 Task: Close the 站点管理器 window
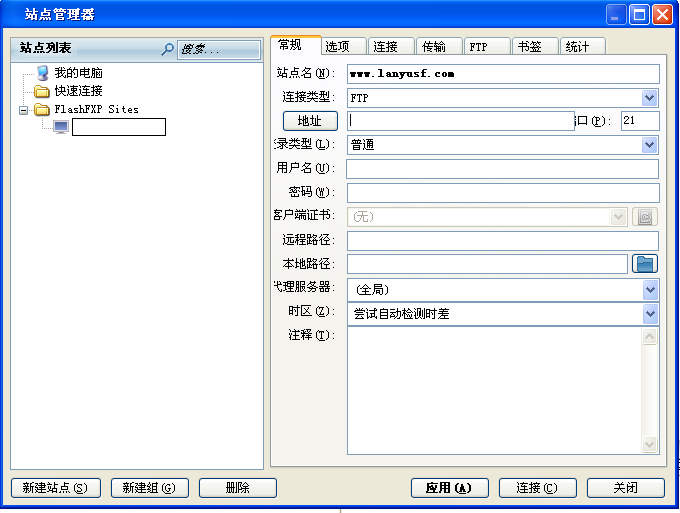662,15
